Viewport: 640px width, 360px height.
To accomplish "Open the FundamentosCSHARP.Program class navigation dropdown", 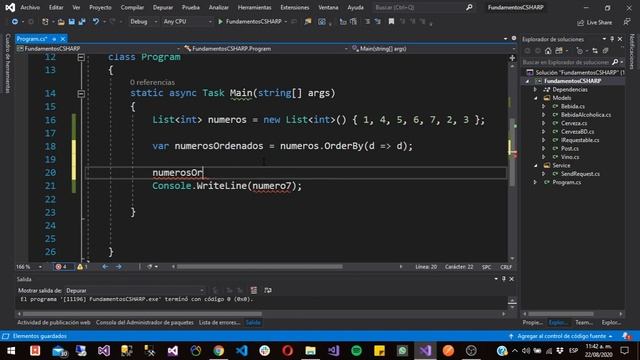I will (266, 49).
